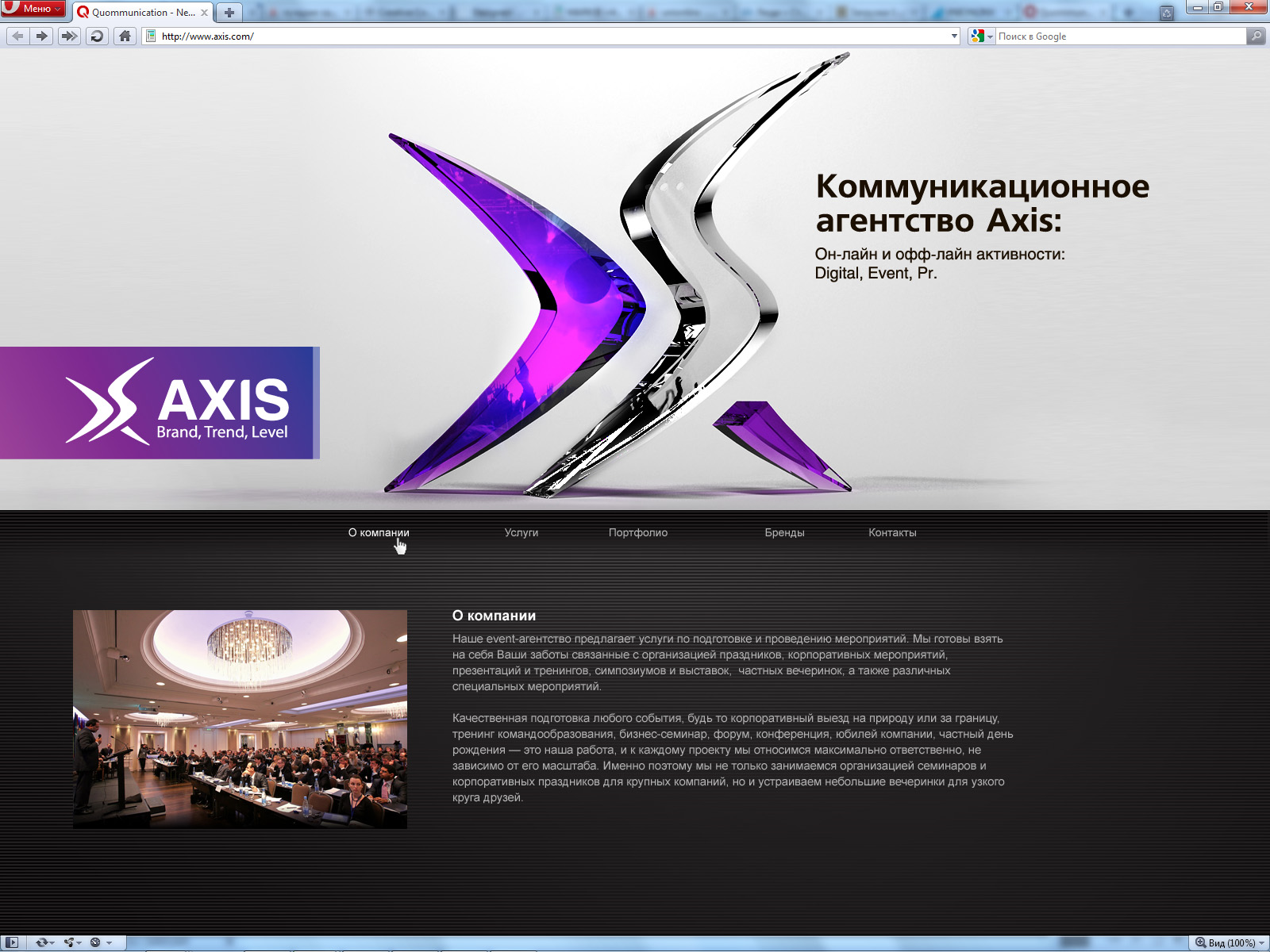Reload the current page
1270x952 pixels.
pos(97,36)
